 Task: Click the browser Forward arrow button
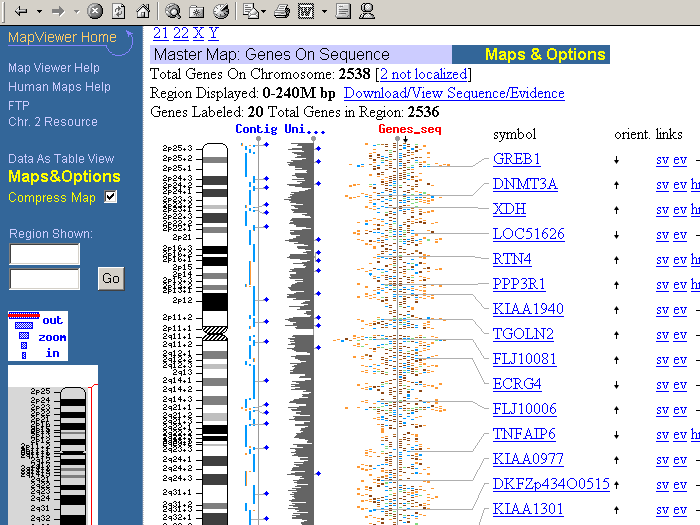coord(58,11)
